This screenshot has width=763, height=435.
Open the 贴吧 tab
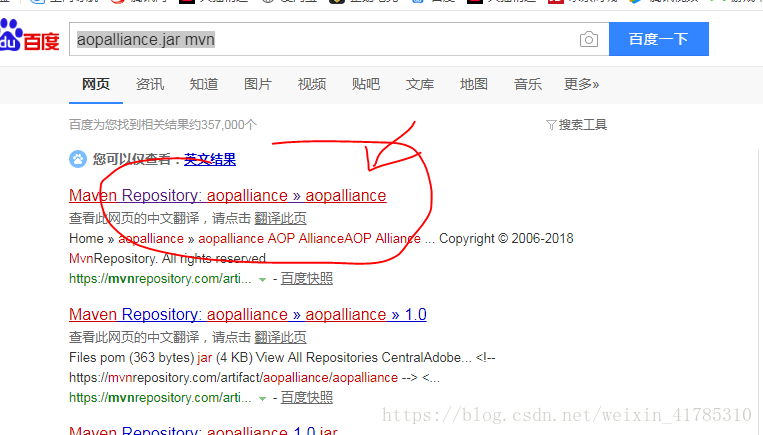pos(366,84)
